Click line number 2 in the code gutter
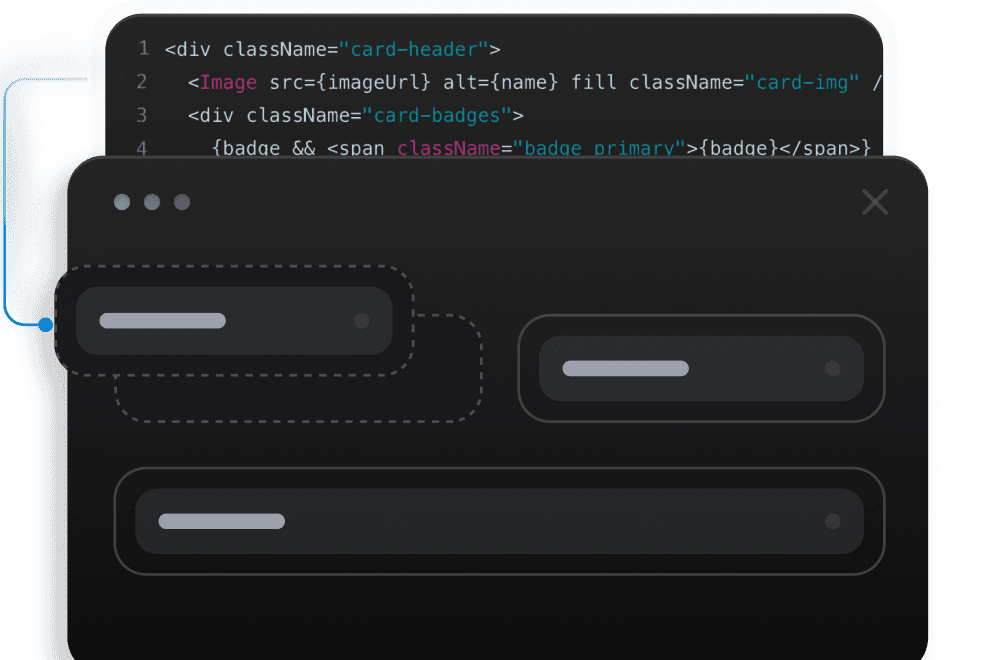 click(x=142, y=82)
